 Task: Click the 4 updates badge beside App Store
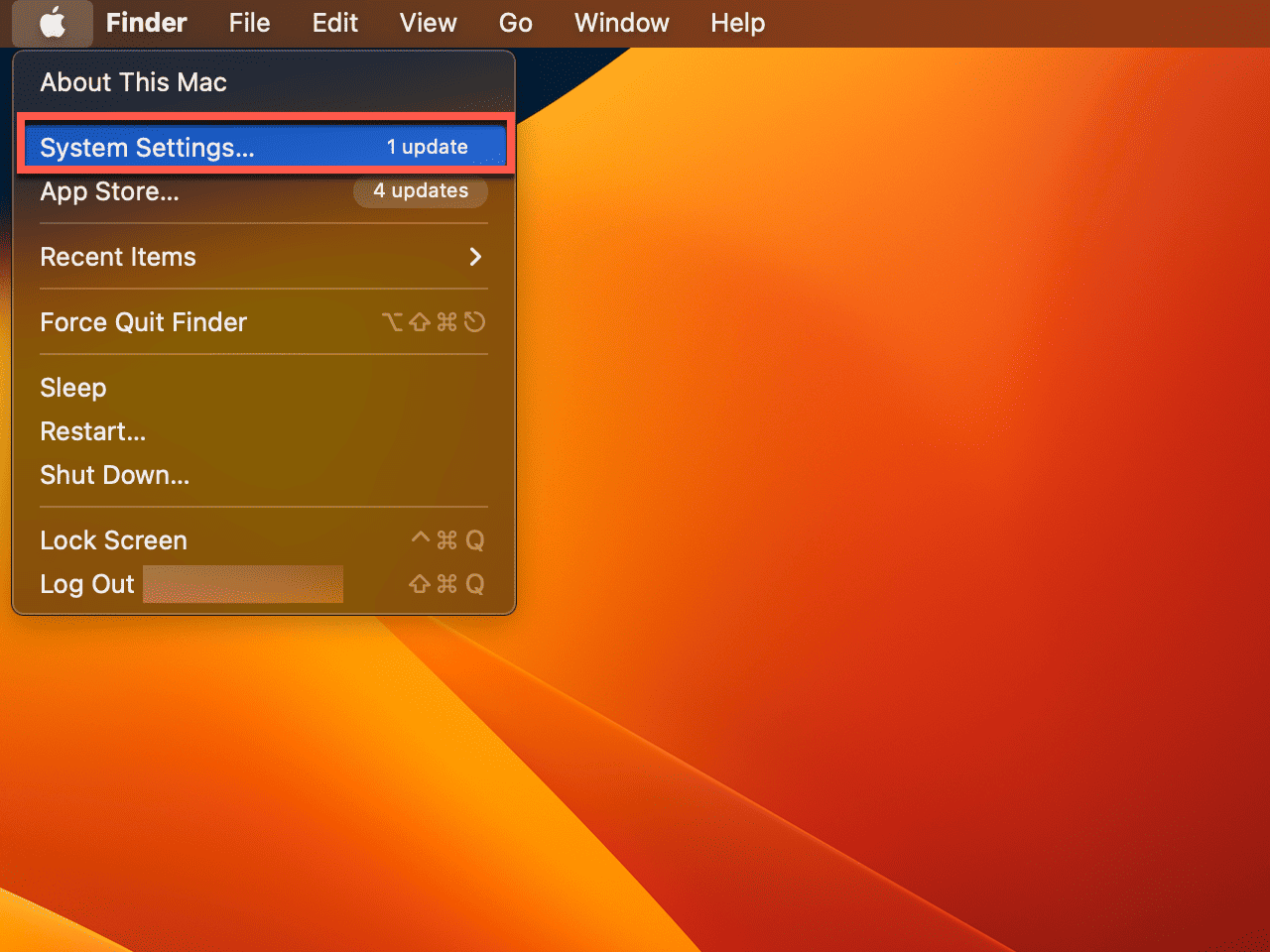420,191
